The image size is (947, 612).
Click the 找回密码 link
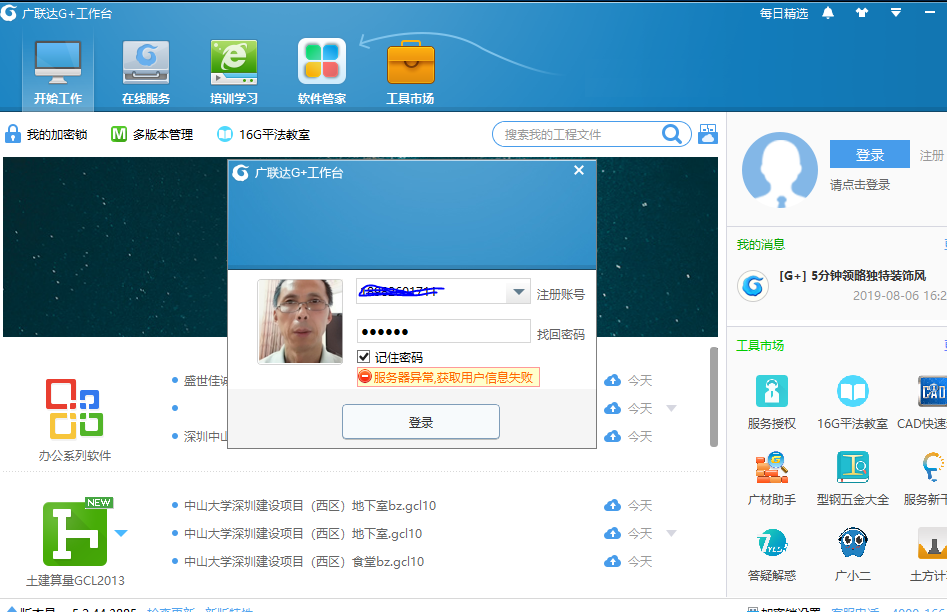tap(560, 335)
